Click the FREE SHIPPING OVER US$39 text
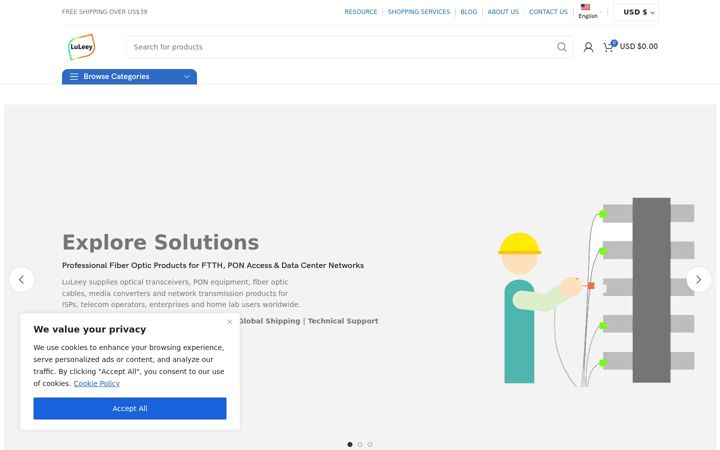Image resolution: width=720 pixels, height=450 pixels. click(x=105, y=12)
